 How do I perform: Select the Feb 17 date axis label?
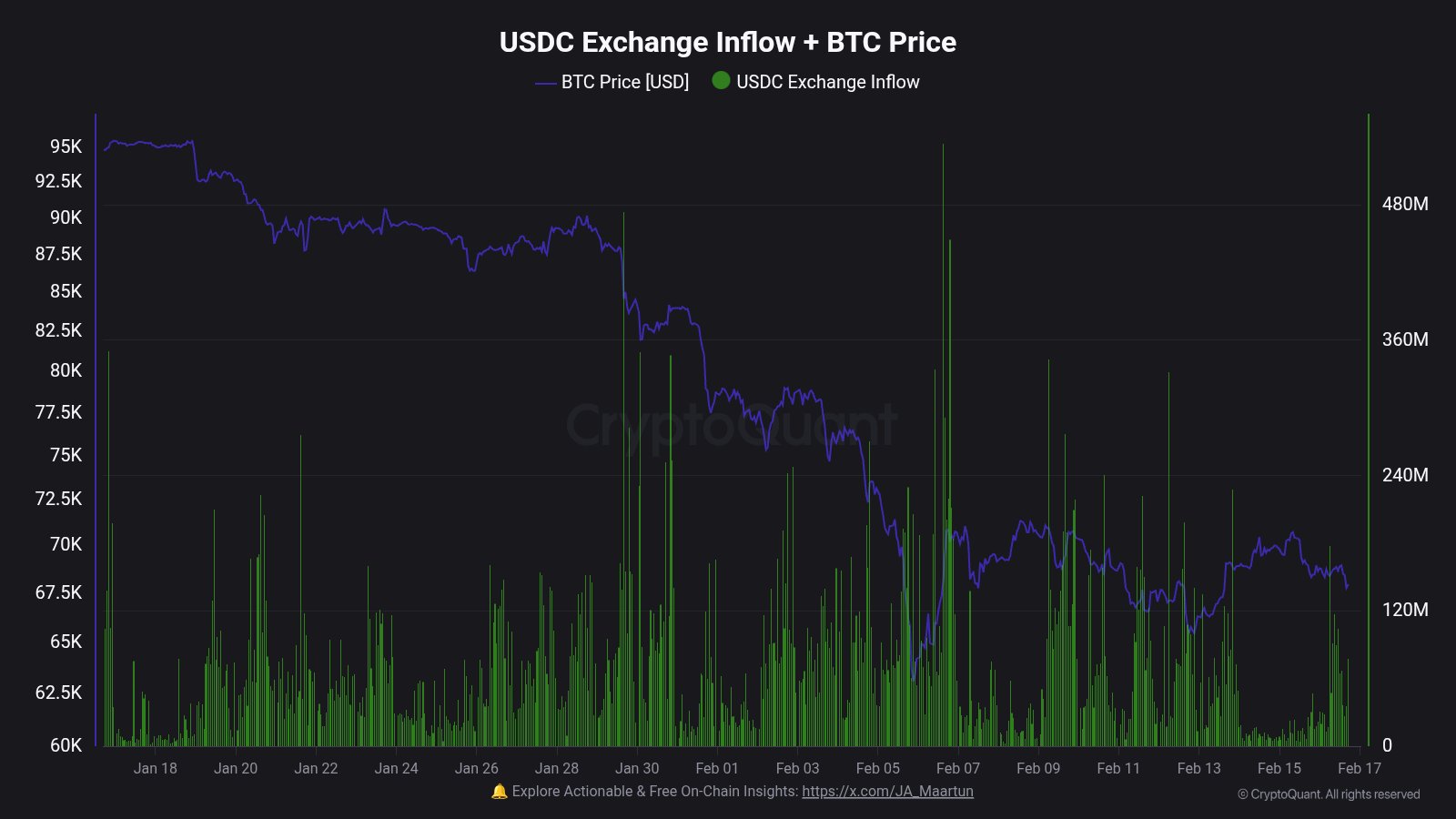pyautogui.click(x=1359, y=768)
